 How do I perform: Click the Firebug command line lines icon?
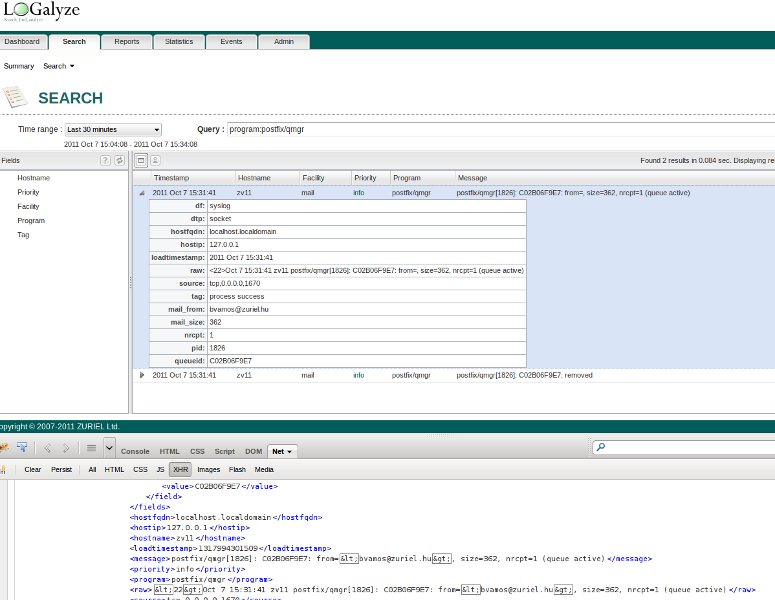[91, 449]
